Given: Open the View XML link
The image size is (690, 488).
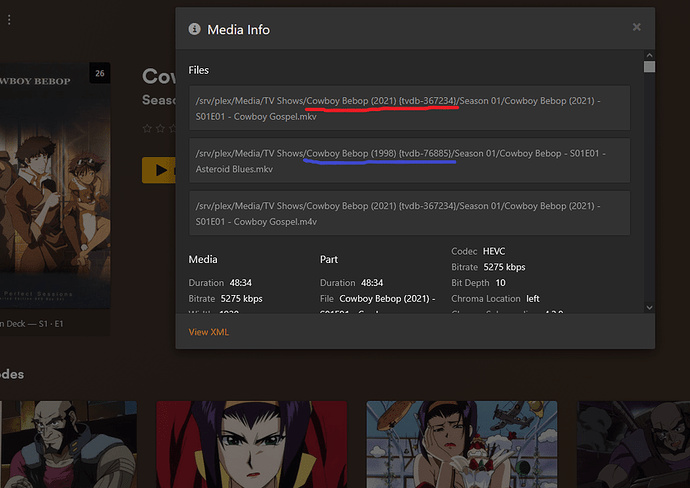Looking at the screenshot, I should click(x=209, y=332).
